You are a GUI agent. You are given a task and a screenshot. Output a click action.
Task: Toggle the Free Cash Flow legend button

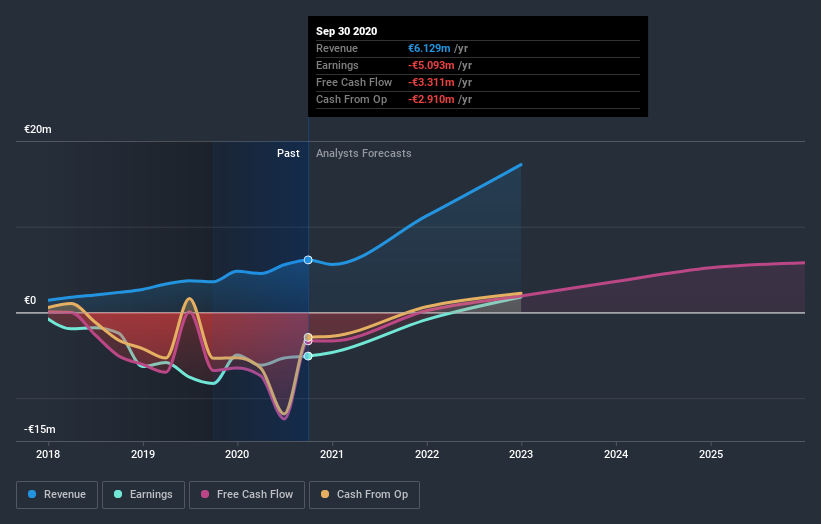pyautogui.click(x=247, y=495)
